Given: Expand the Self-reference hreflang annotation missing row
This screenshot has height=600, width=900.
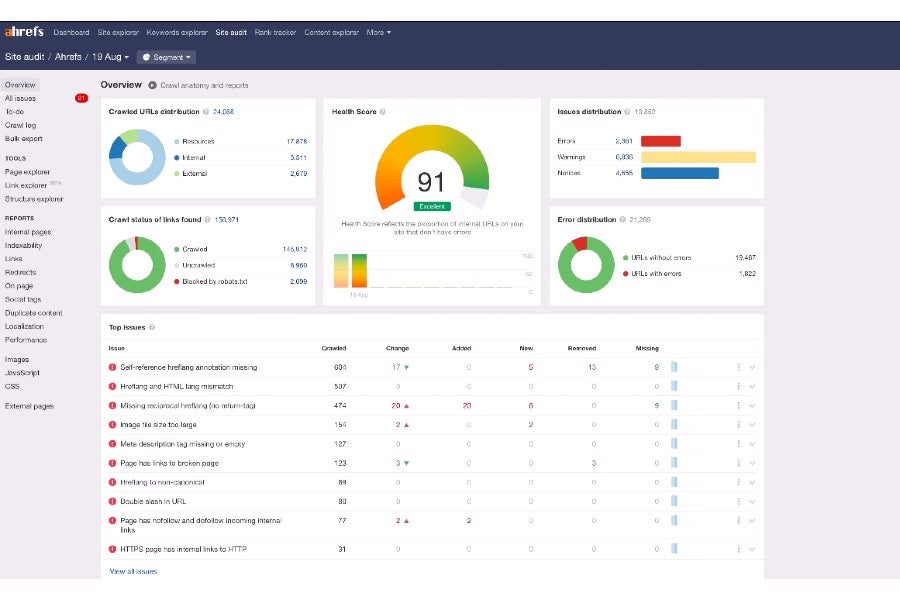Looking at the screenshot, I should click(x=752, y=367).
